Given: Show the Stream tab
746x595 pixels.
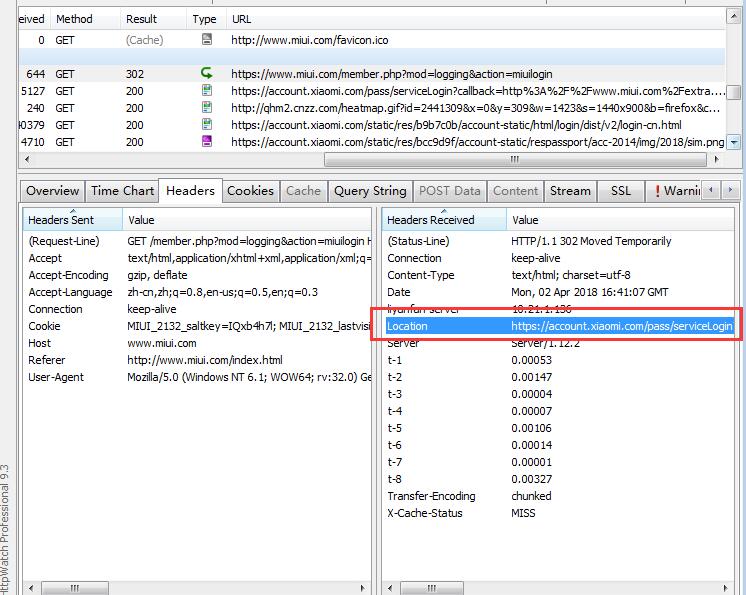Looking at the screenshot, I should (570, 191).
